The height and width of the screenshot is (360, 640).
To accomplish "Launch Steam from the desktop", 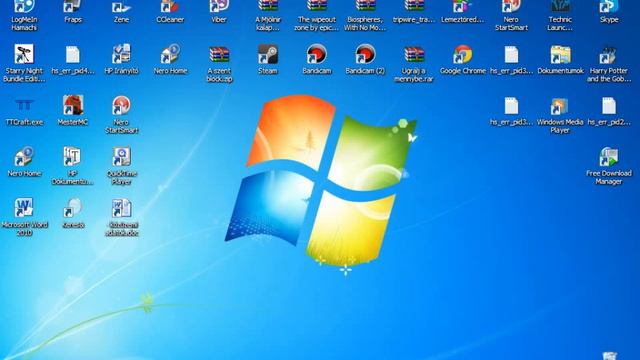I will 268,59.
